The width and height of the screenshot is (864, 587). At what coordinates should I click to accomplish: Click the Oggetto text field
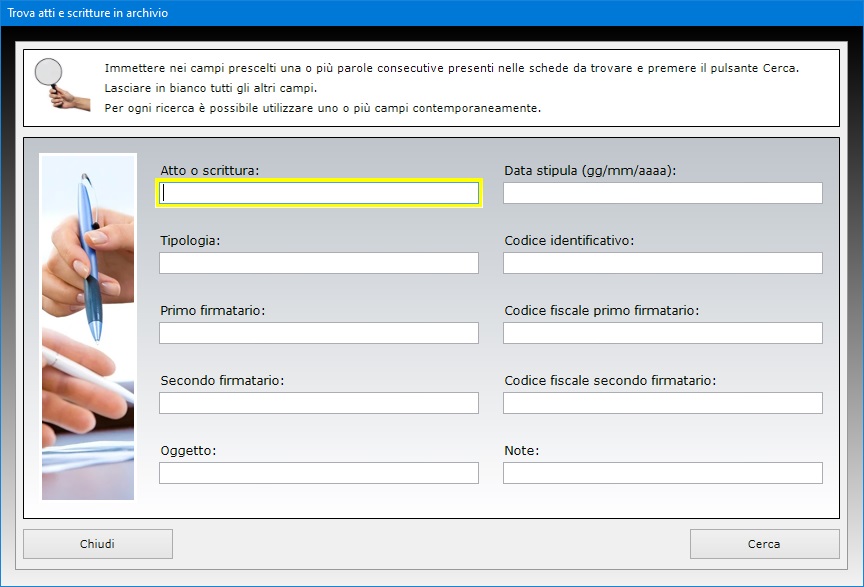[319, 473]
